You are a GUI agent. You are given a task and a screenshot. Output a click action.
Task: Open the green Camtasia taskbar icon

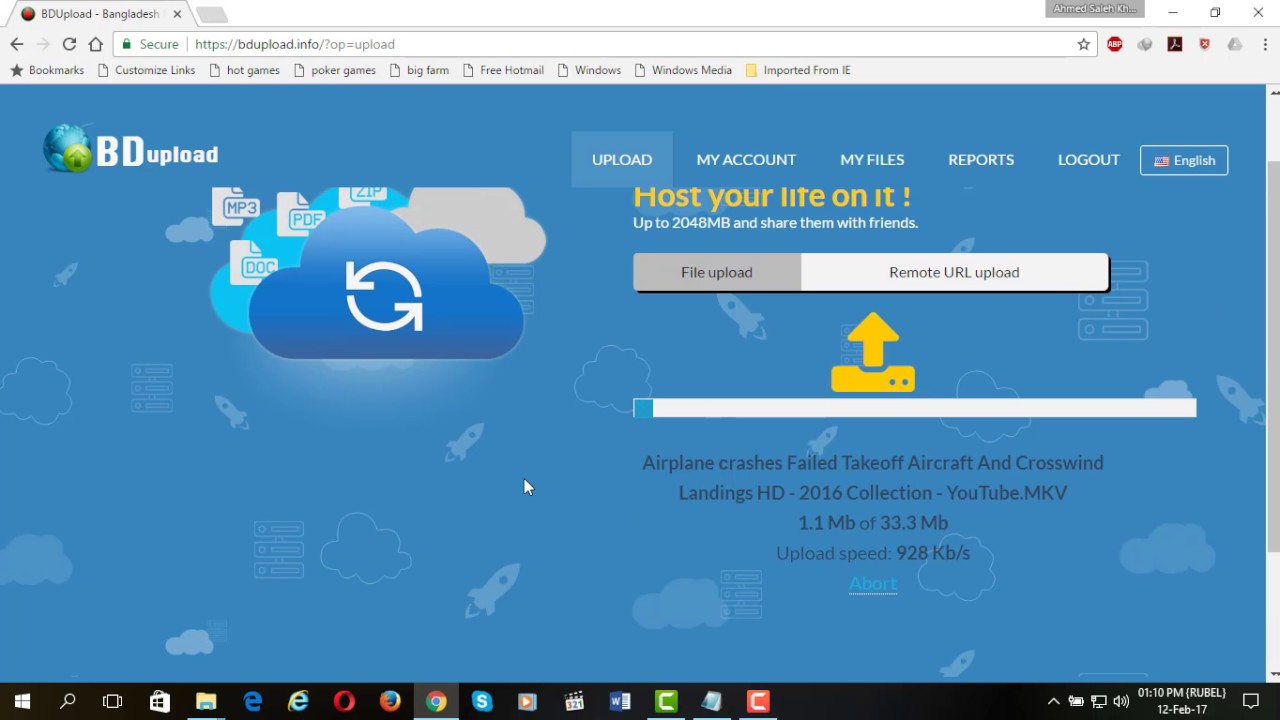[x=666, y=701]
